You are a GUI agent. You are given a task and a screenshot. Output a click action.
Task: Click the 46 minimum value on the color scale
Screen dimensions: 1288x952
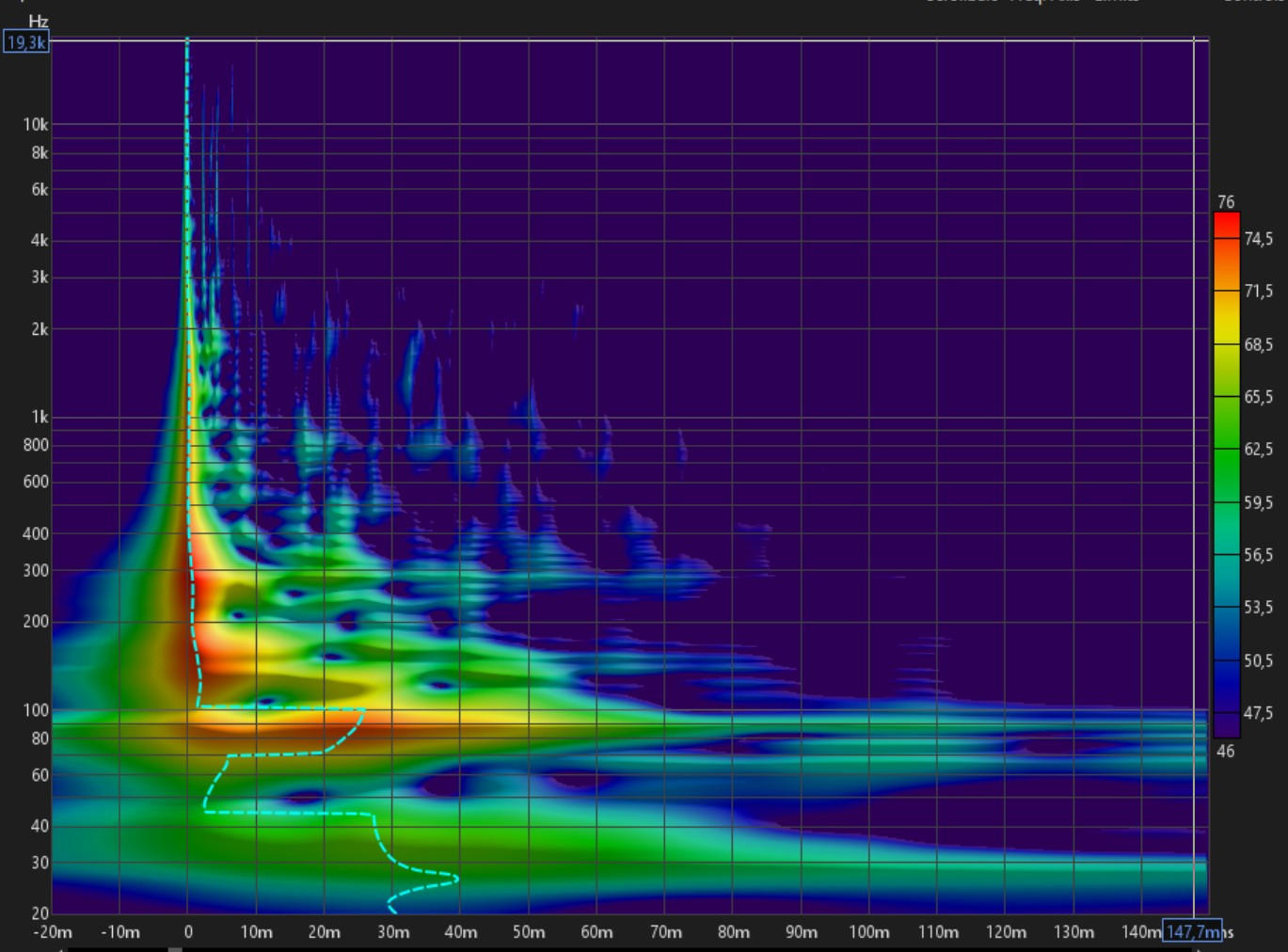1224,751
